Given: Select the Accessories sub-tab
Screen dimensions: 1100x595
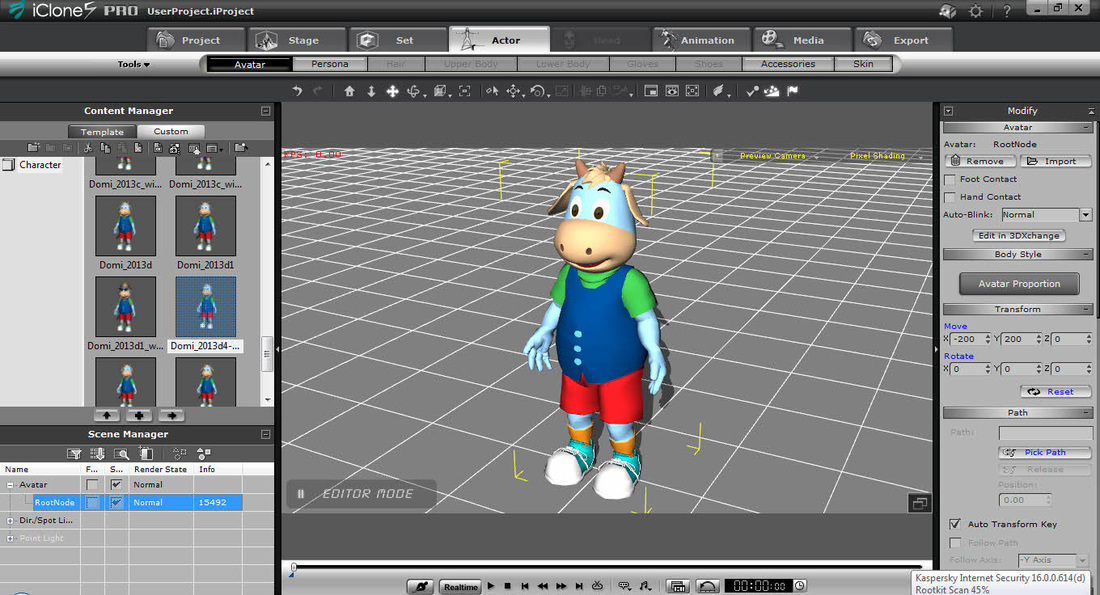Looking at the screenshot, I should click(788, 64).
